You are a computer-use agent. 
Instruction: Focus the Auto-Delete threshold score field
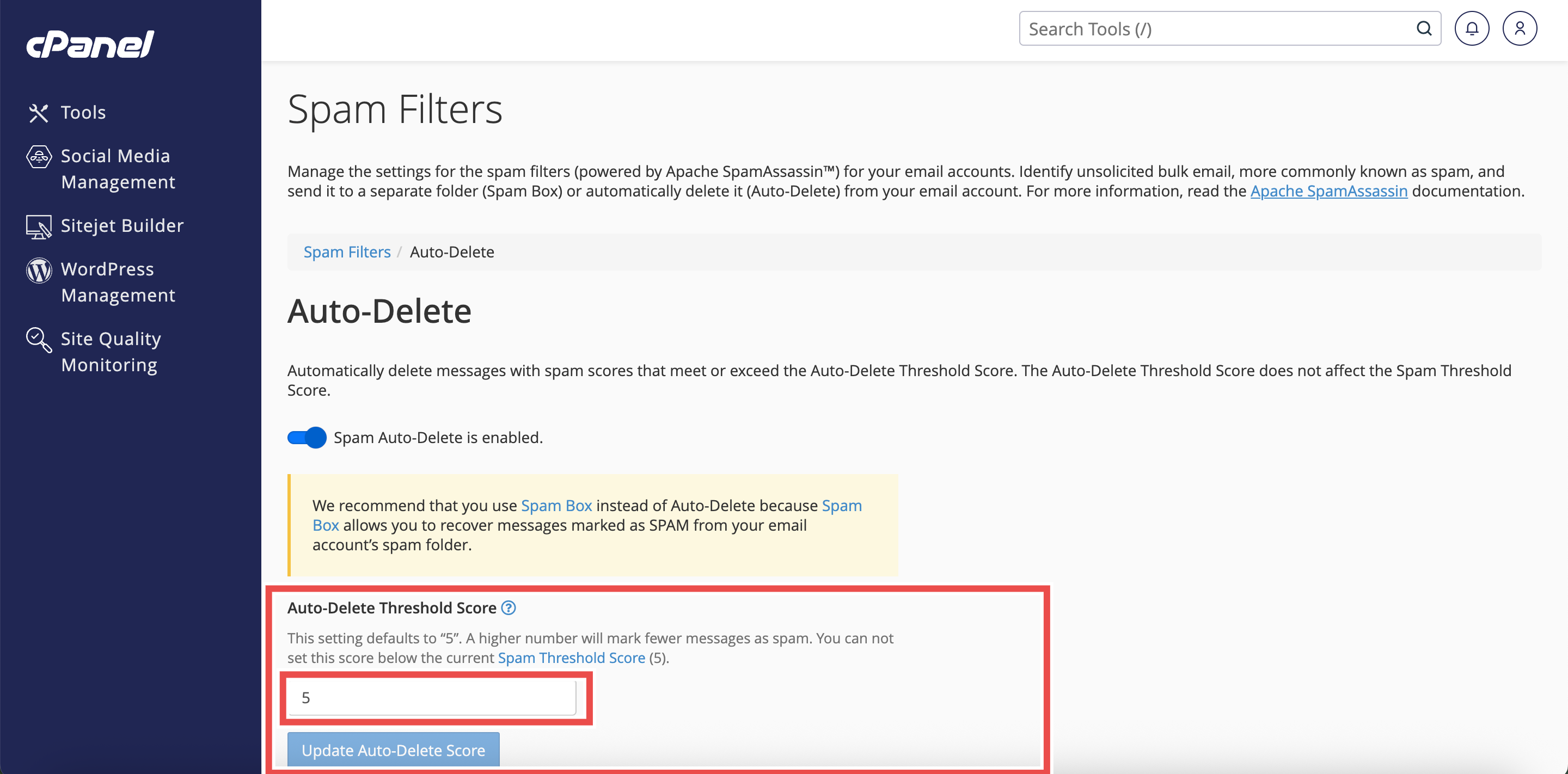432,697
